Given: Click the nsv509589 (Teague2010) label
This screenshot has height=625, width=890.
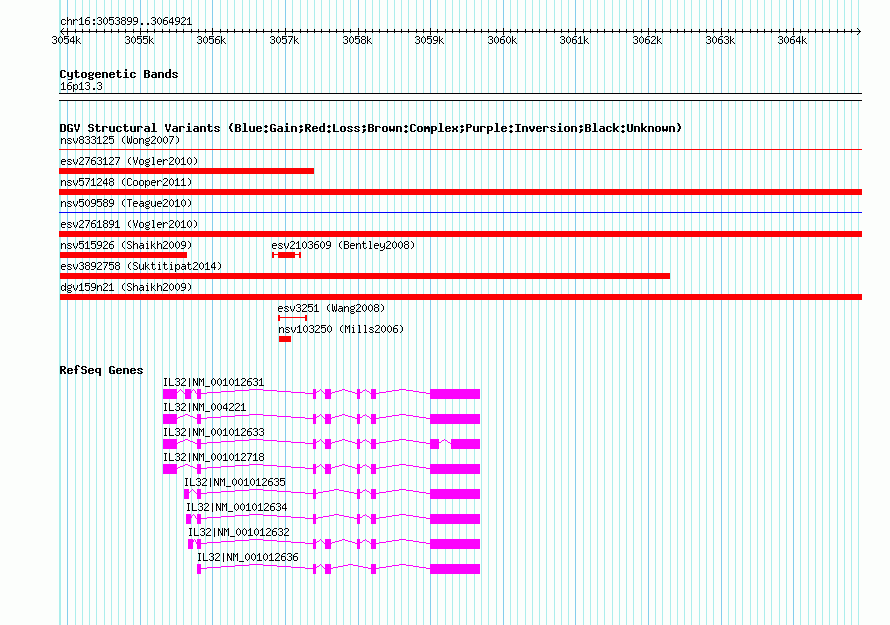Looking at the screenshot, I should click(x=126, y=203).
